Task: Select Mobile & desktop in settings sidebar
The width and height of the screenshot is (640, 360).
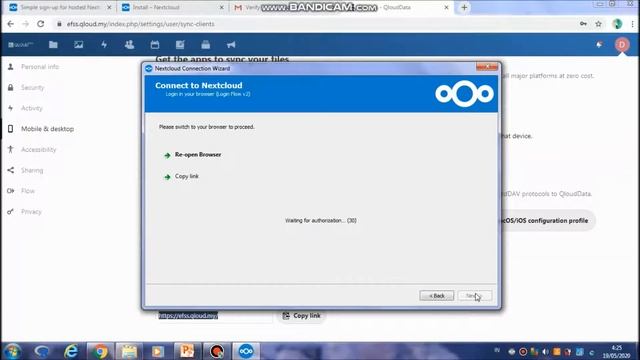Action: (47, 129)
